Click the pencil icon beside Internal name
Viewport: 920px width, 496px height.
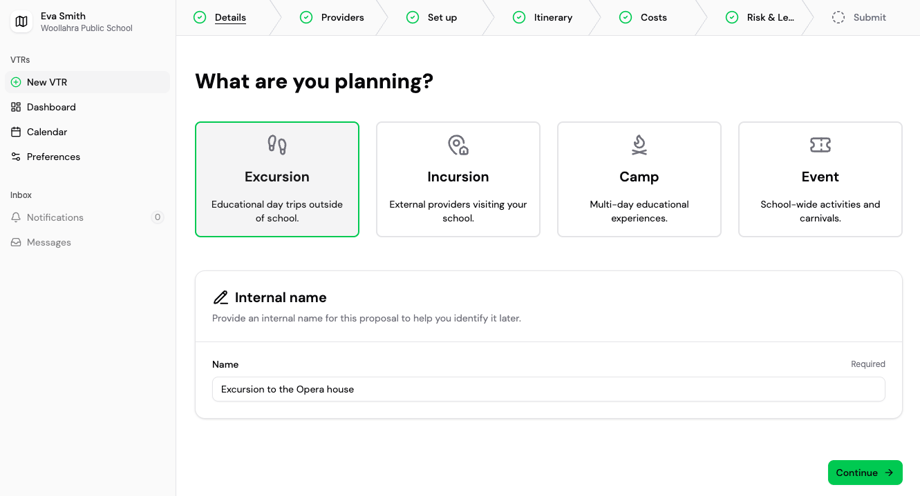click(221, 298)
